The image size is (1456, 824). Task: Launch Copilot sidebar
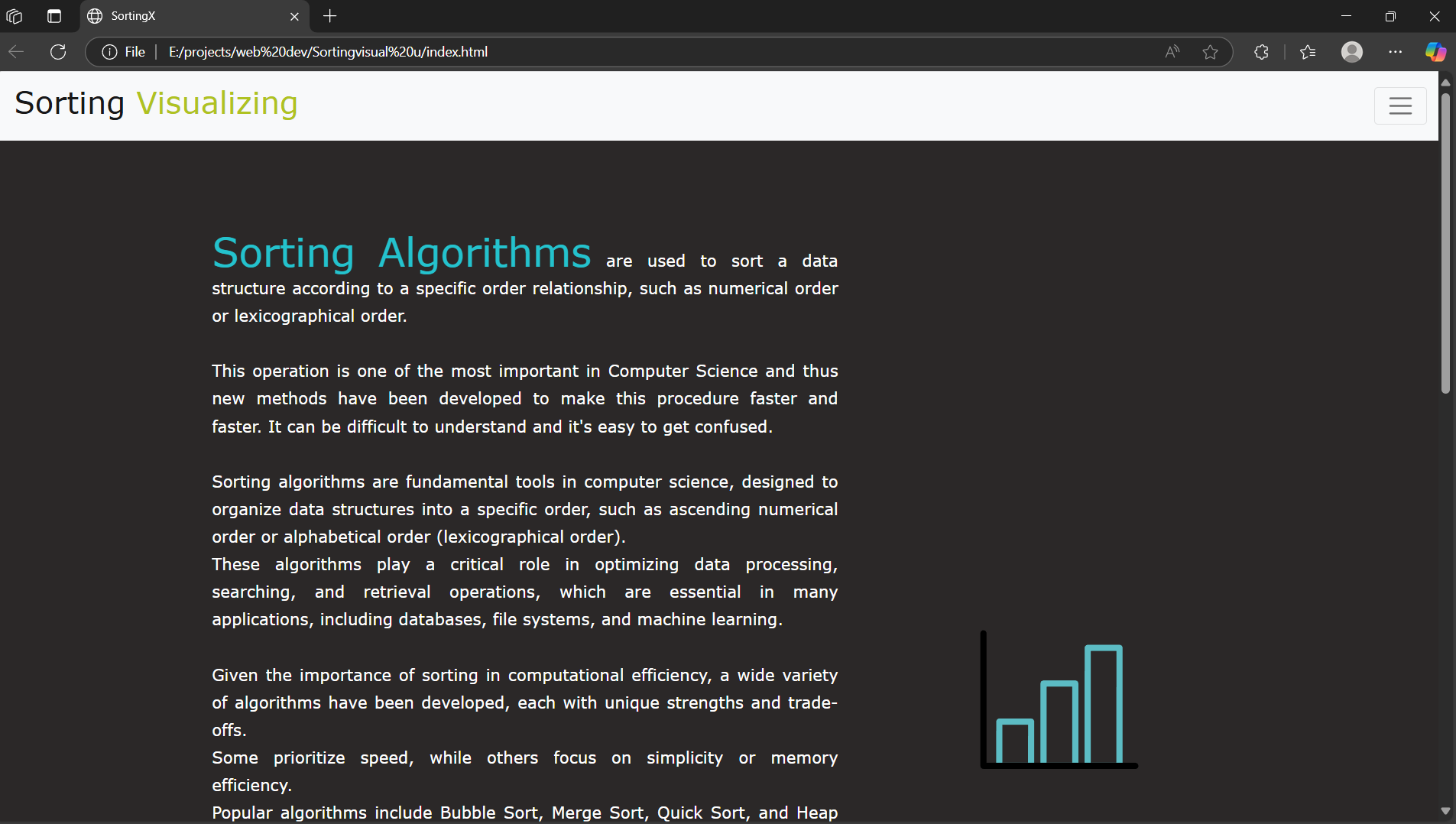click(1435, 52)
